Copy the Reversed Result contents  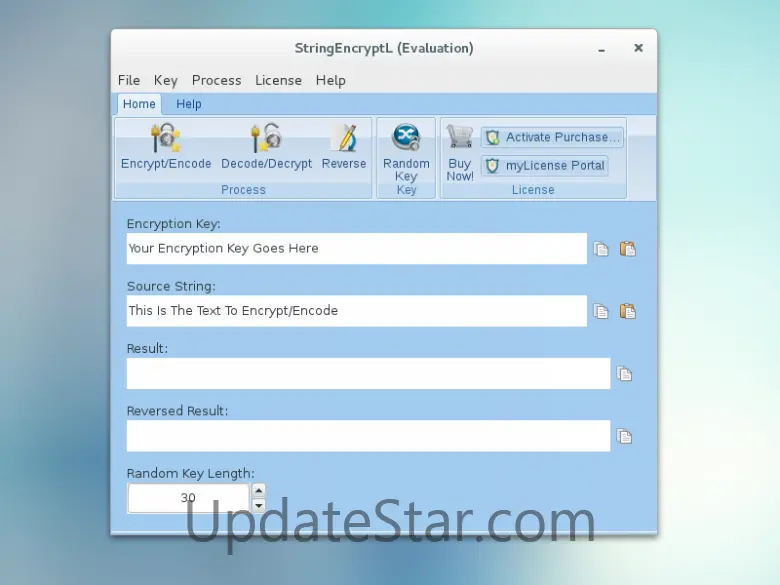tap(624, 436)
